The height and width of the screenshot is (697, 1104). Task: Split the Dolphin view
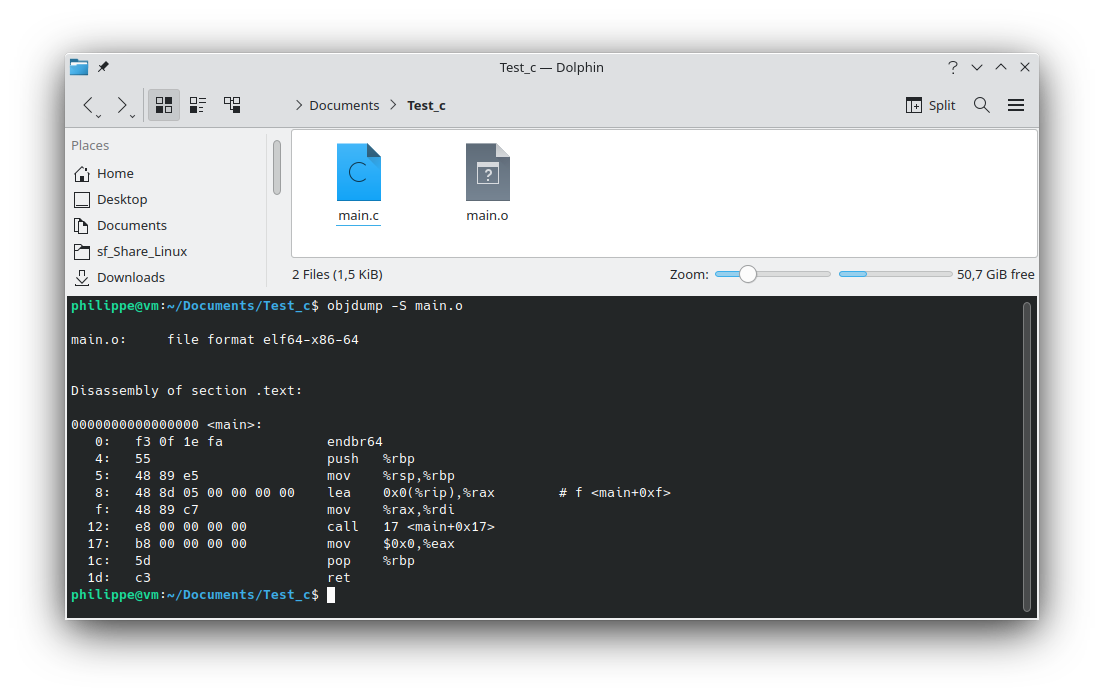(x=929, y=104)
